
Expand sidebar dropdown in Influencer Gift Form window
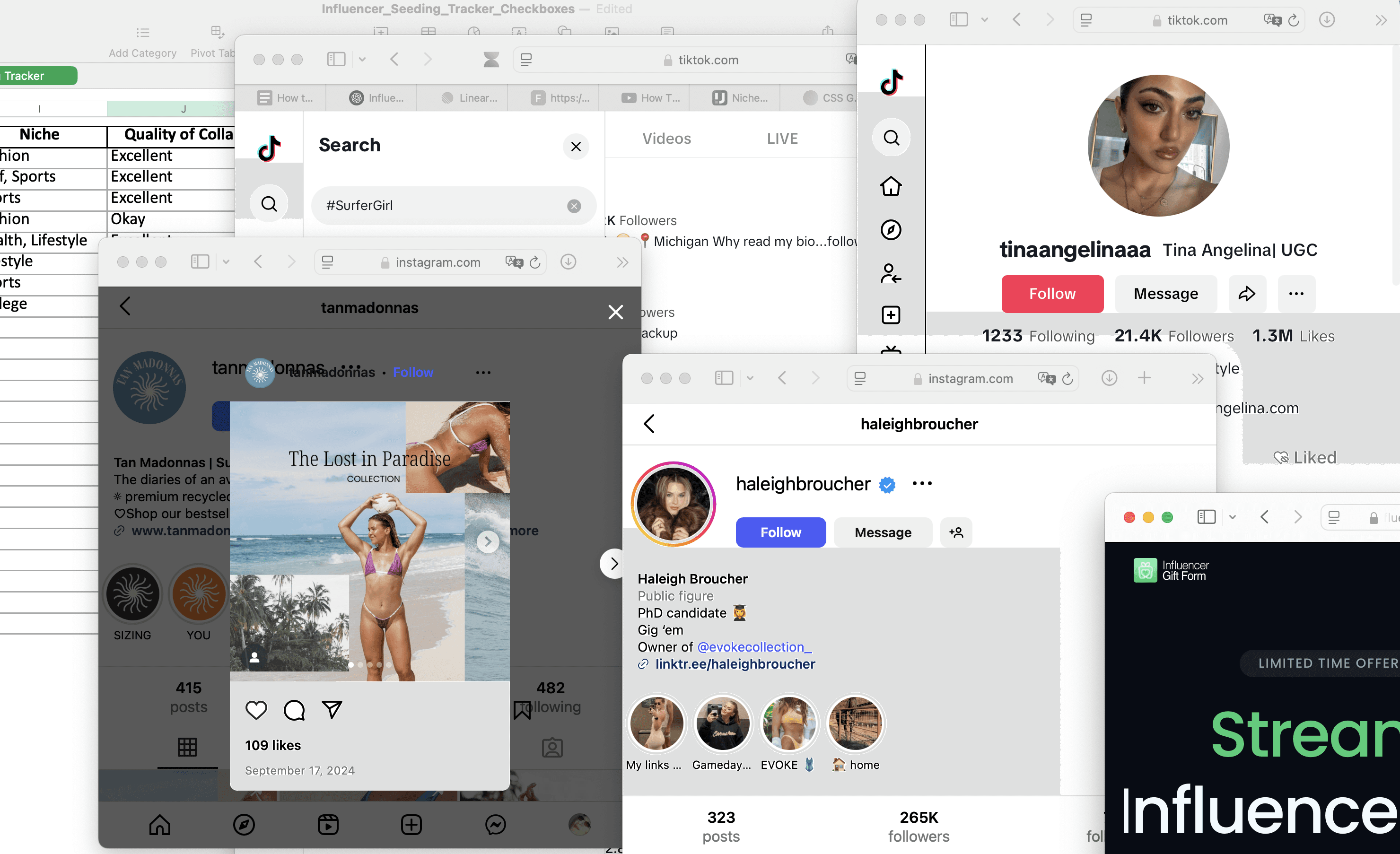[1233, 517]
